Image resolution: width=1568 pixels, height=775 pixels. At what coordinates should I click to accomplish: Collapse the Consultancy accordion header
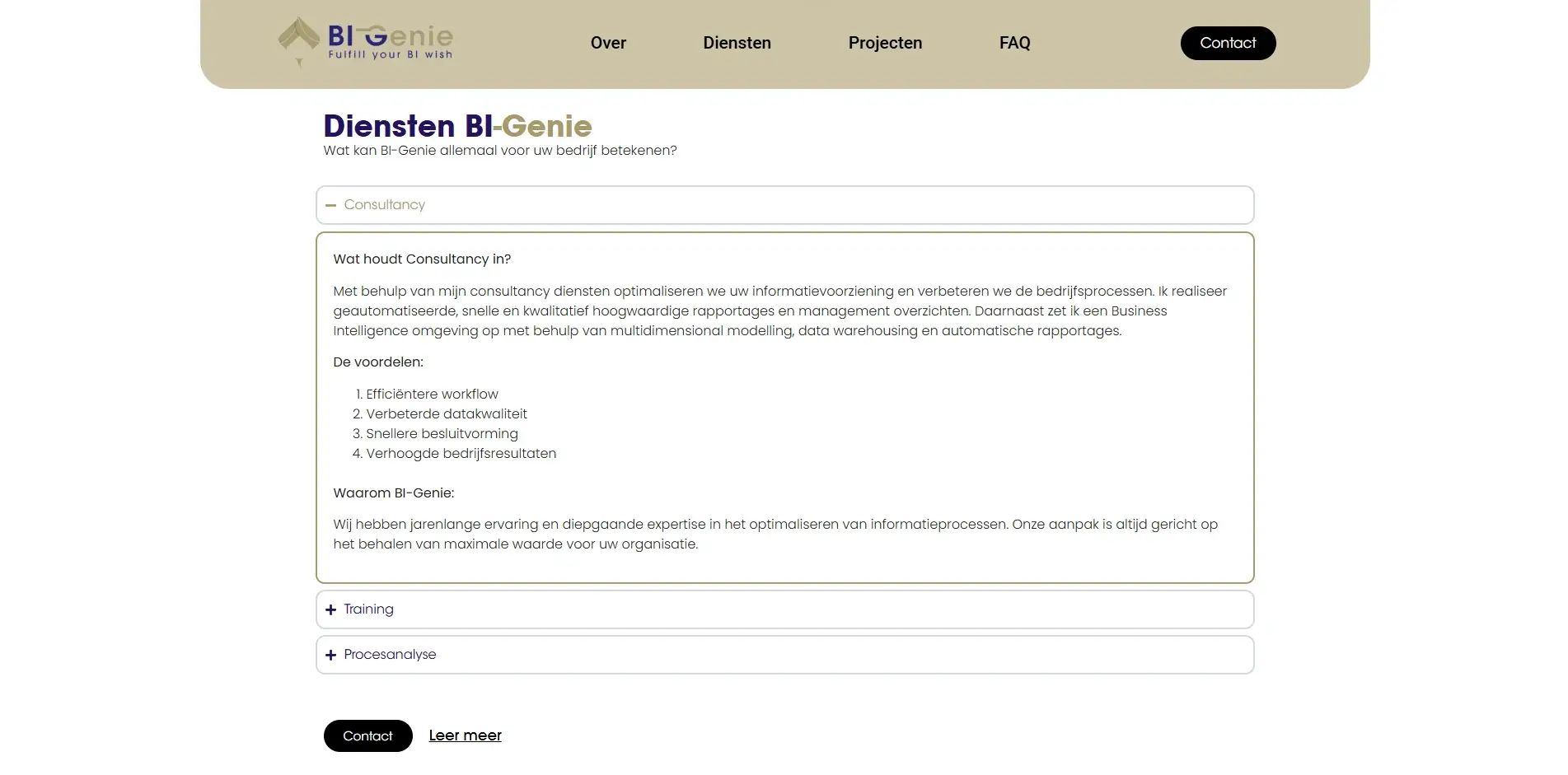(784, 205)
